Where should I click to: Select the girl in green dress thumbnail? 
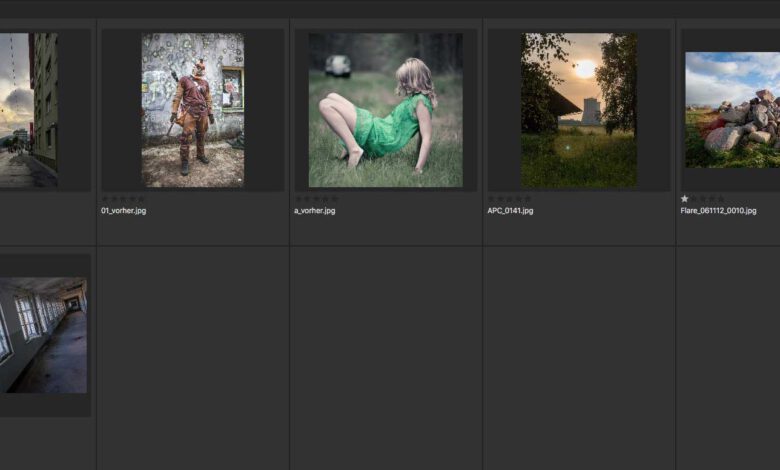point(386,110)
